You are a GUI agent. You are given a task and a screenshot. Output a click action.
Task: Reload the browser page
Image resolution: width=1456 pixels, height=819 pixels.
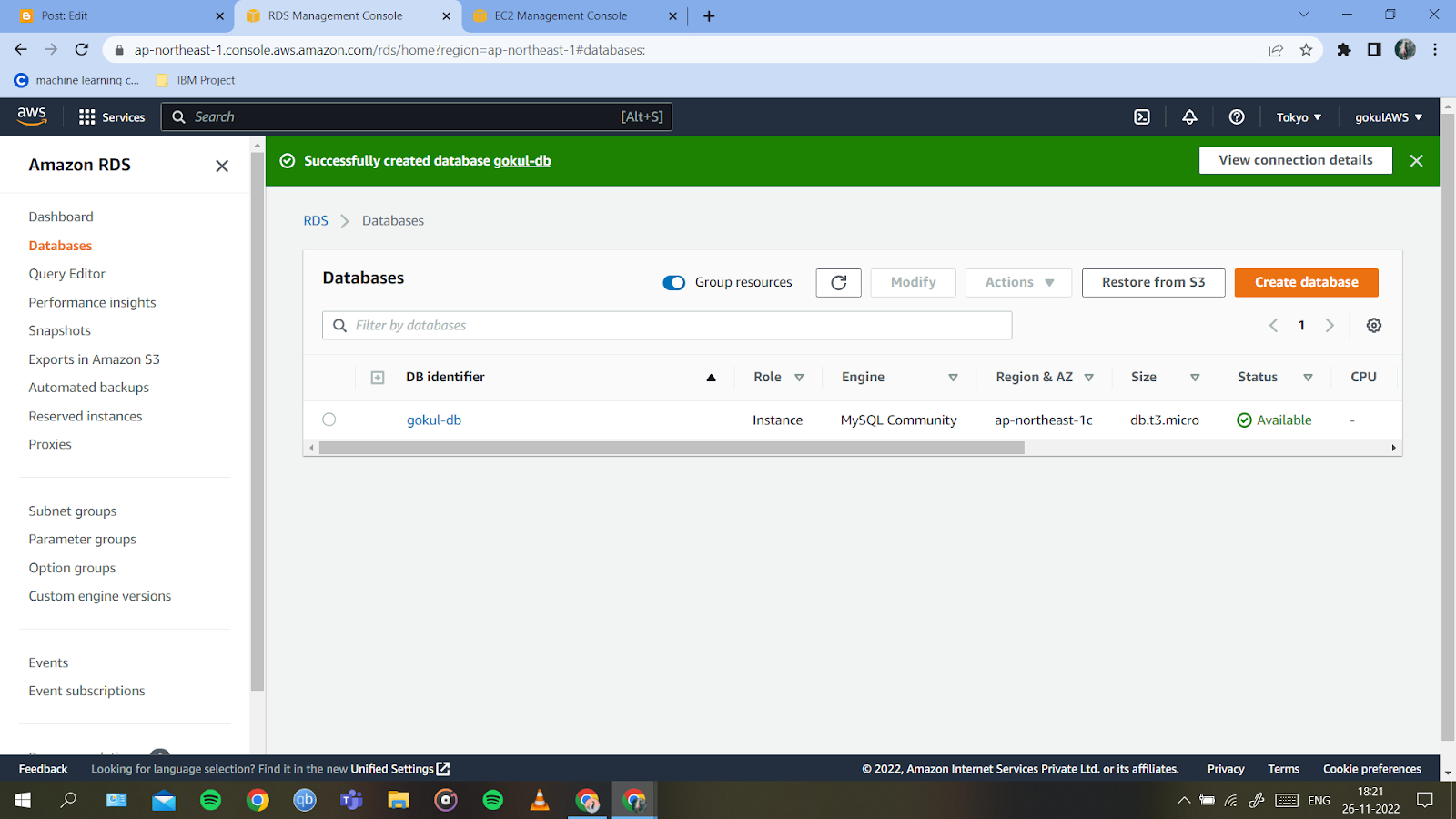[x=82, y=50]
